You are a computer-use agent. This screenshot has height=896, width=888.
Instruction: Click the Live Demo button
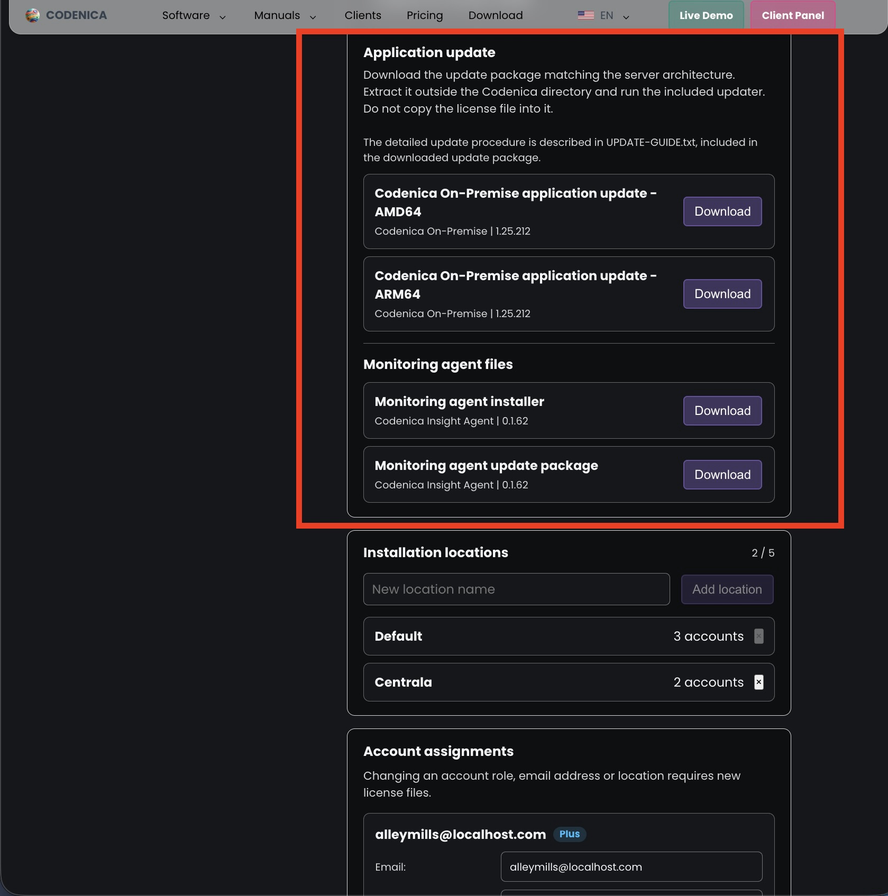click(x=706, y=15)
